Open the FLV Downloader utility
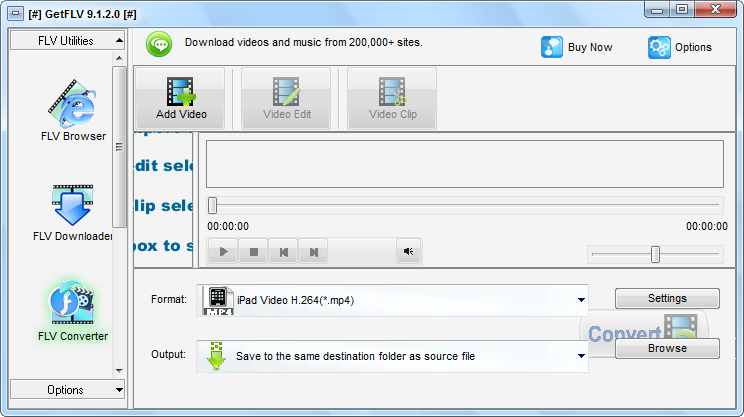 73,213
